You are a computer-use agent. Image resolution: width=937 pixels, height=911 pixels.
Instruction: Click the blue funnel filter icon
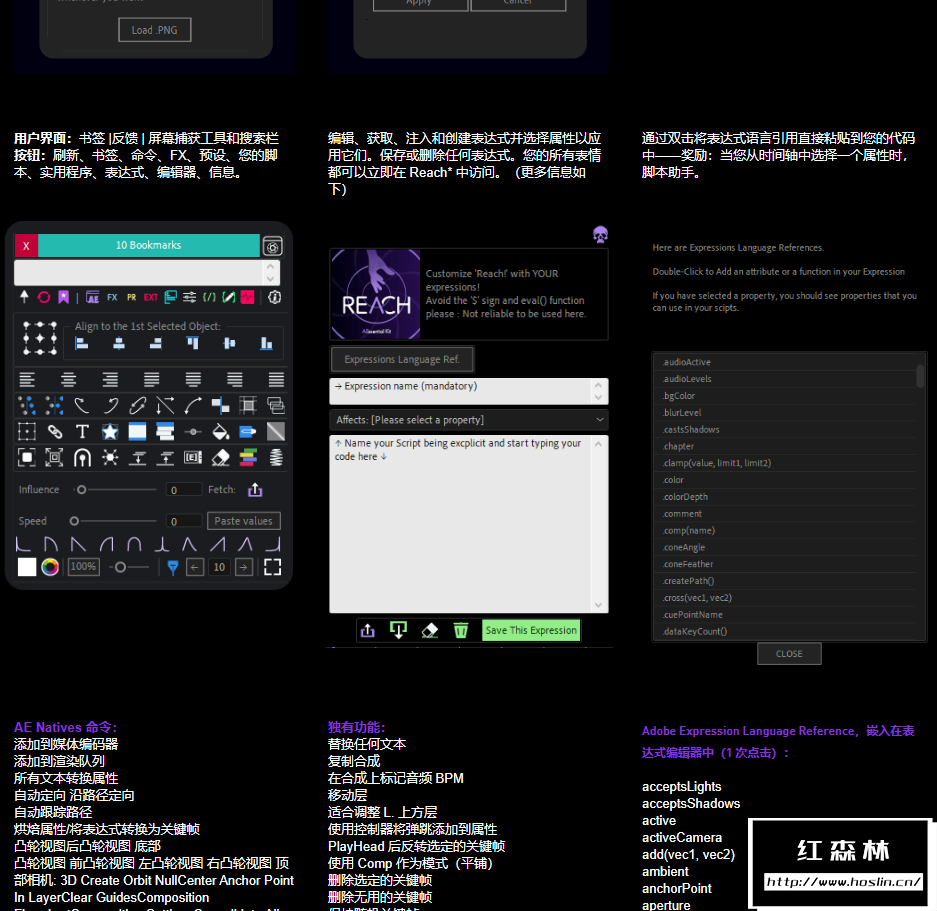tap(173, 567)
